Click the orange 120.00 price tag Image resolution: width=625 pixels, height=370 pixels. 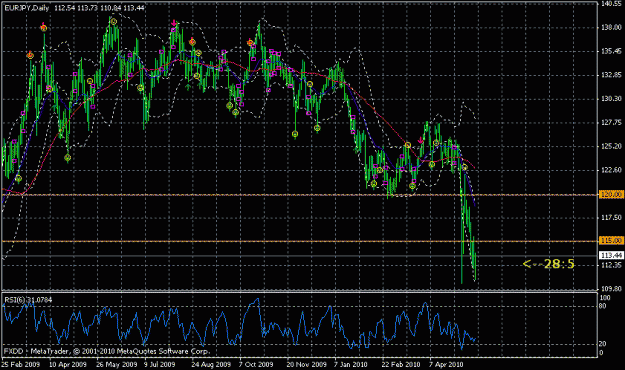(x=611, y=195)
